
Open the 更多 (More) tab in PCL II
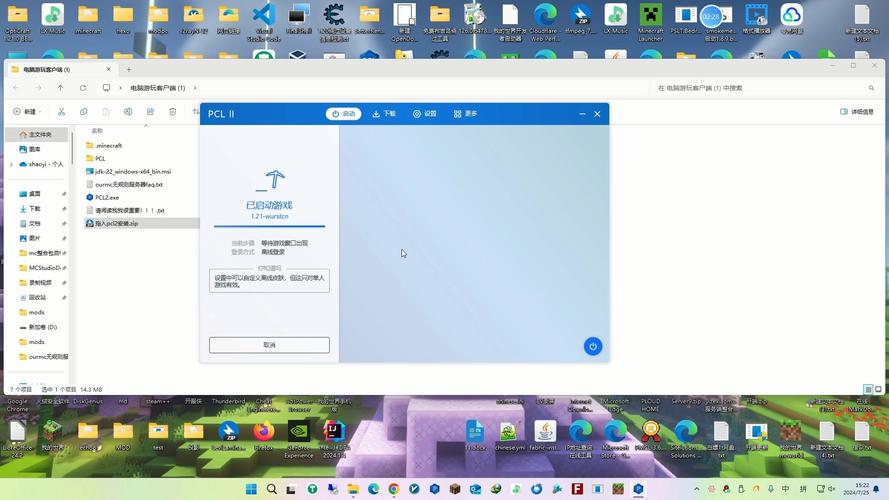coord(465,114)
